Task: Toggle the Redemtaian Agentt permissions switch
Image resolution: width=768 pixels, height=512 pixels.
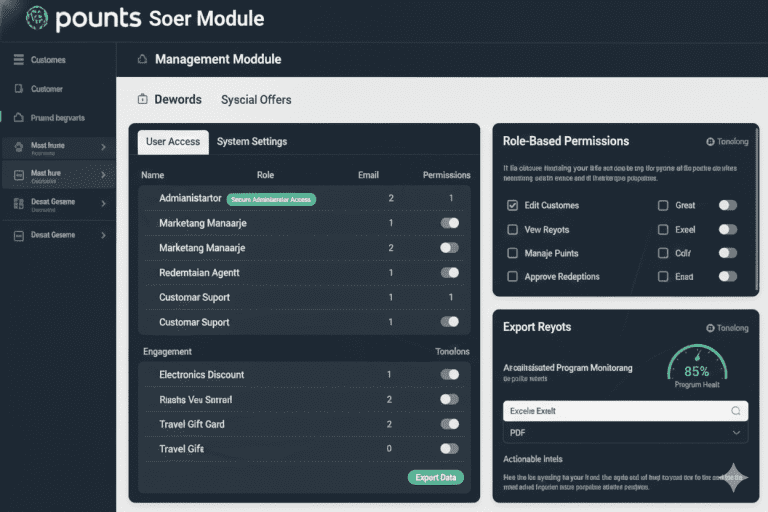Action: click(x=449, y=272)
